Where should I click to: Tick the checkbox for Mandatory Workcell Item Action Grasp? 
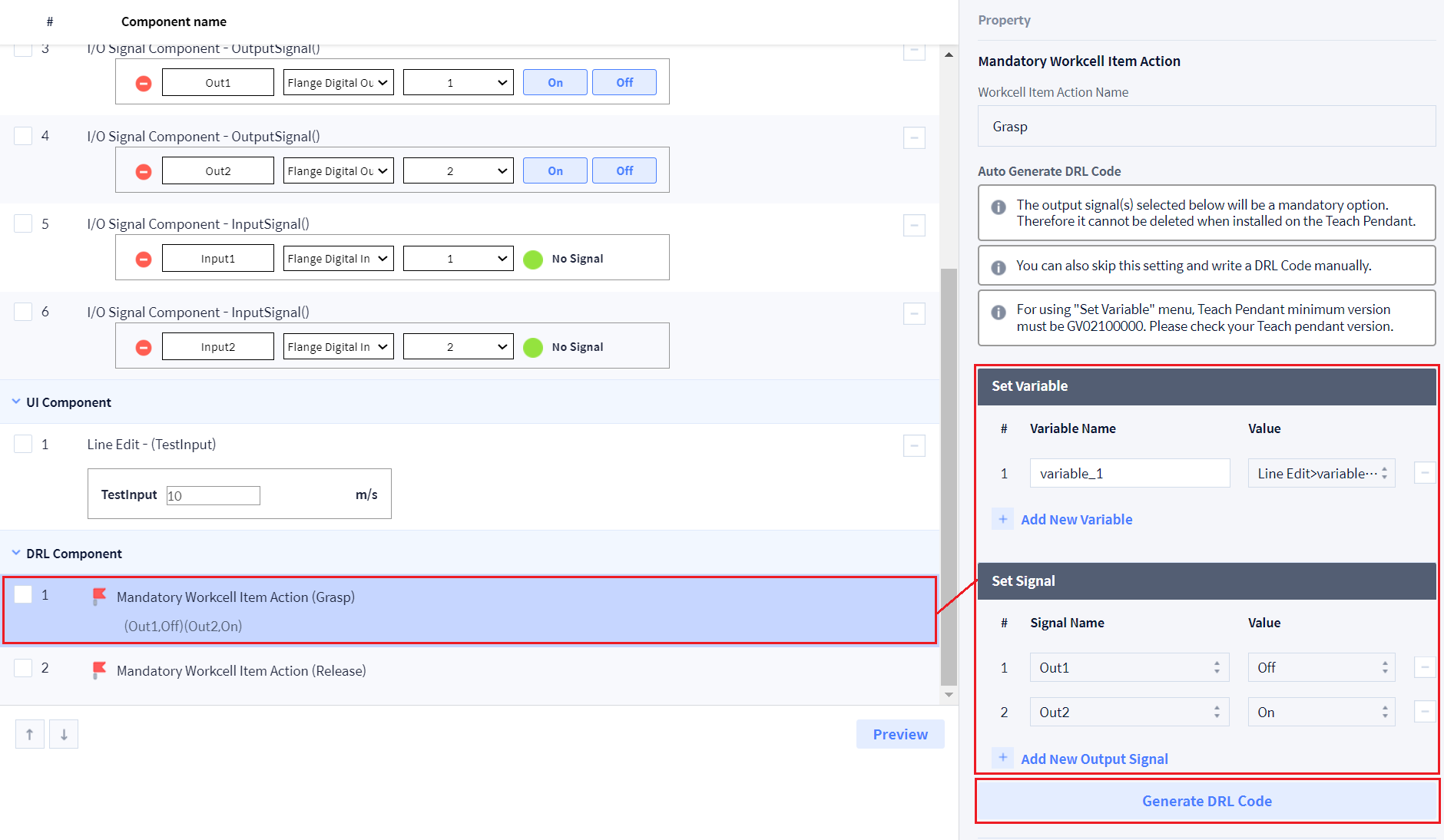pyautogui.click(x=24, y=595)
